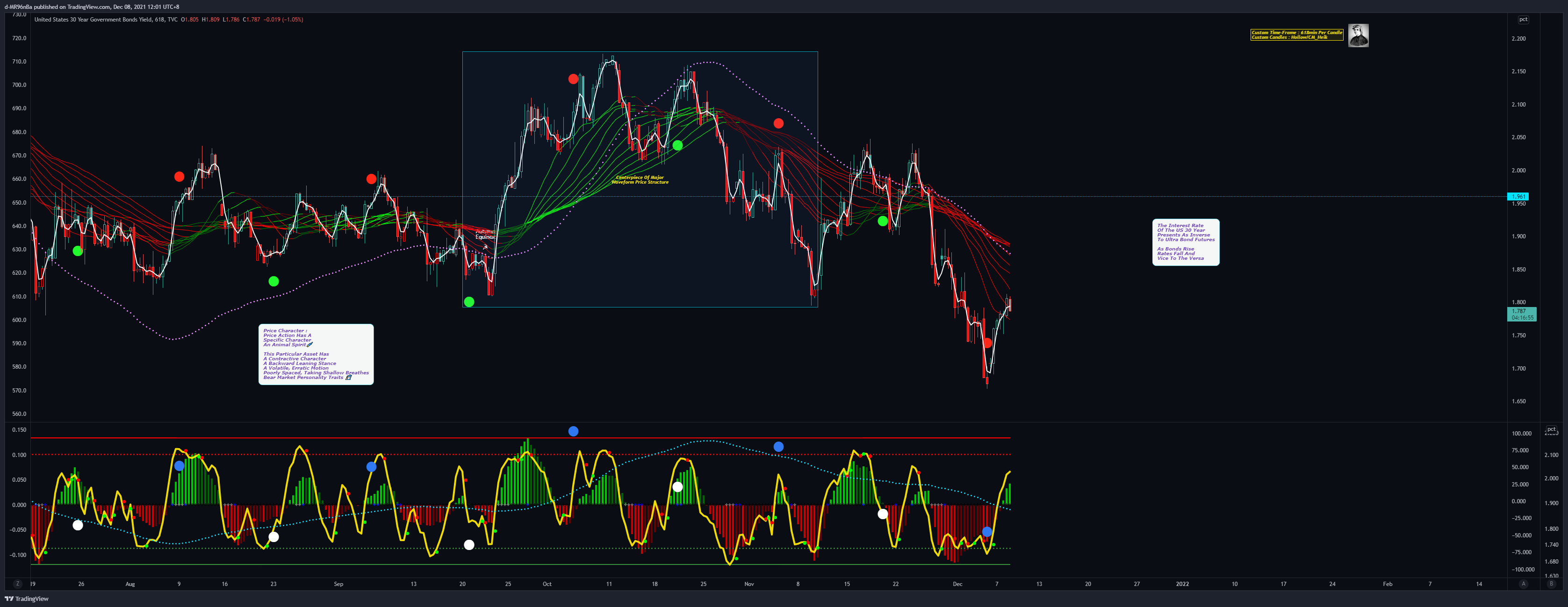
Task: Click -100.000 on oscillator right axis
Action: click(1522, 570)
